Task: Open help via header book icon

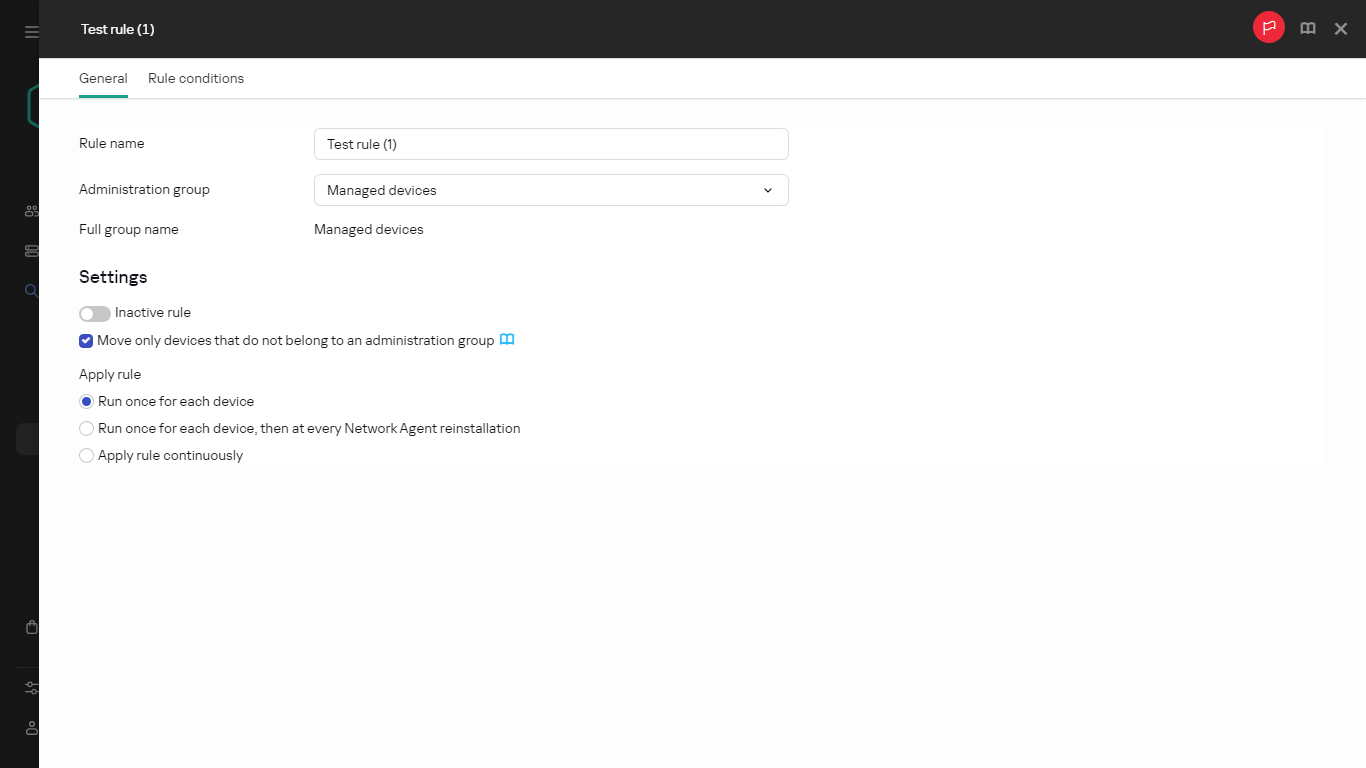Action: point(1307,29)
